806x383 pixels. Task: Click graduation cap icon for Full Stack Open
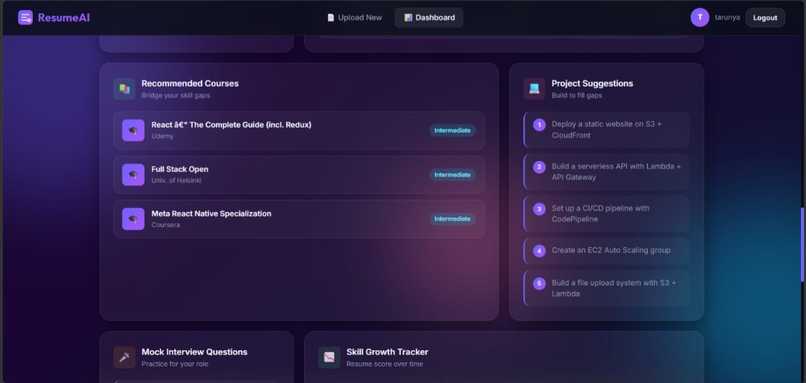[133, 175]
